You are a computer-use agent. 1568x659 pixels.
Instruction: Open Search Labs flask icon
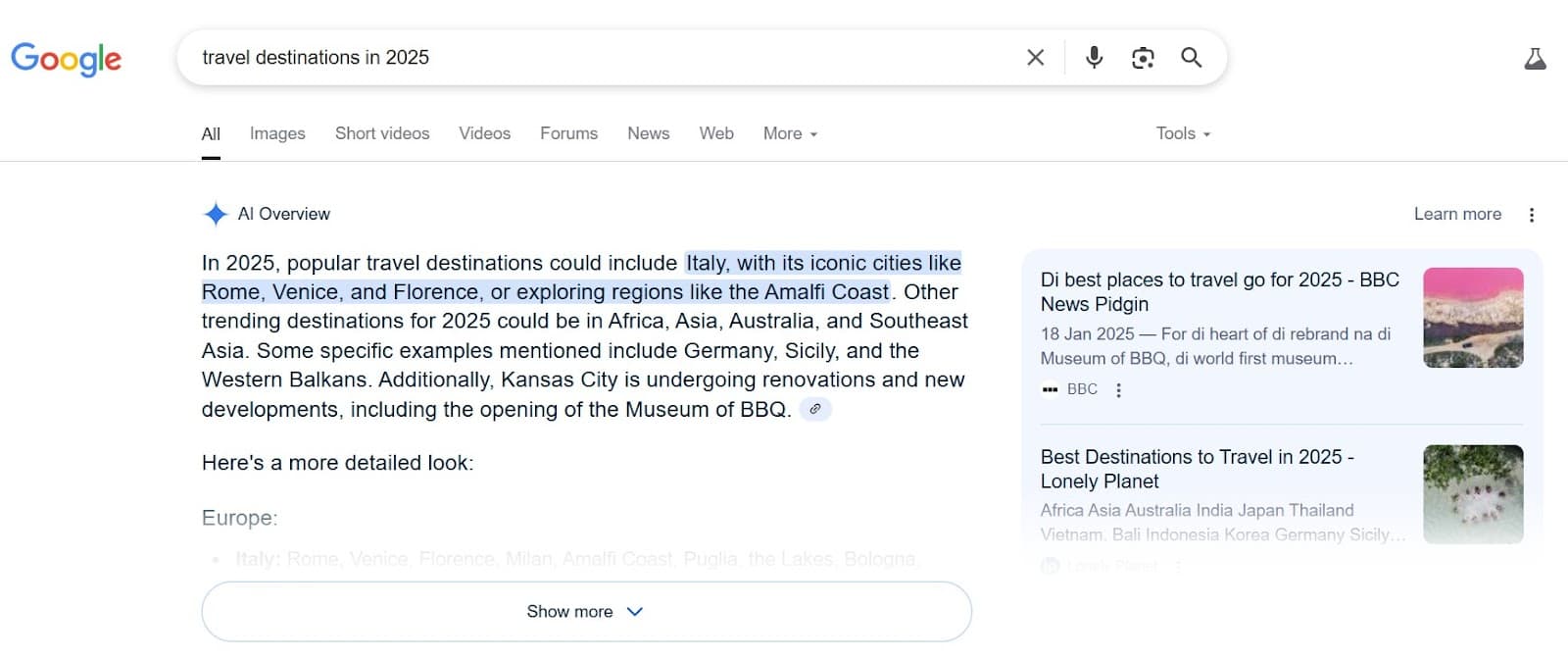point(1535,59)
